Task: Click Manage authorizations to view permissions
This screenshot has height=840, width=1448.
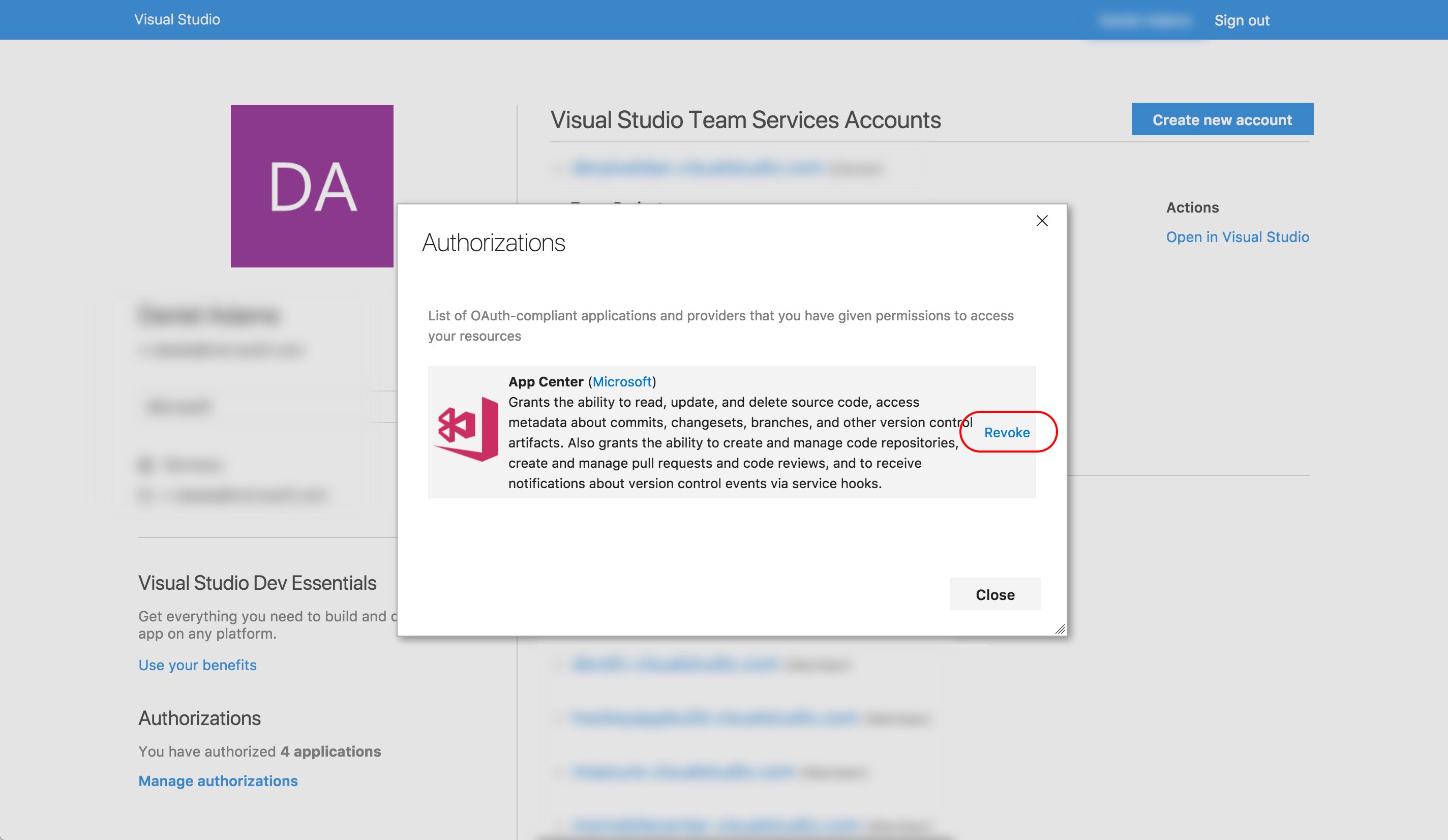Action: [x=218, y=779]
